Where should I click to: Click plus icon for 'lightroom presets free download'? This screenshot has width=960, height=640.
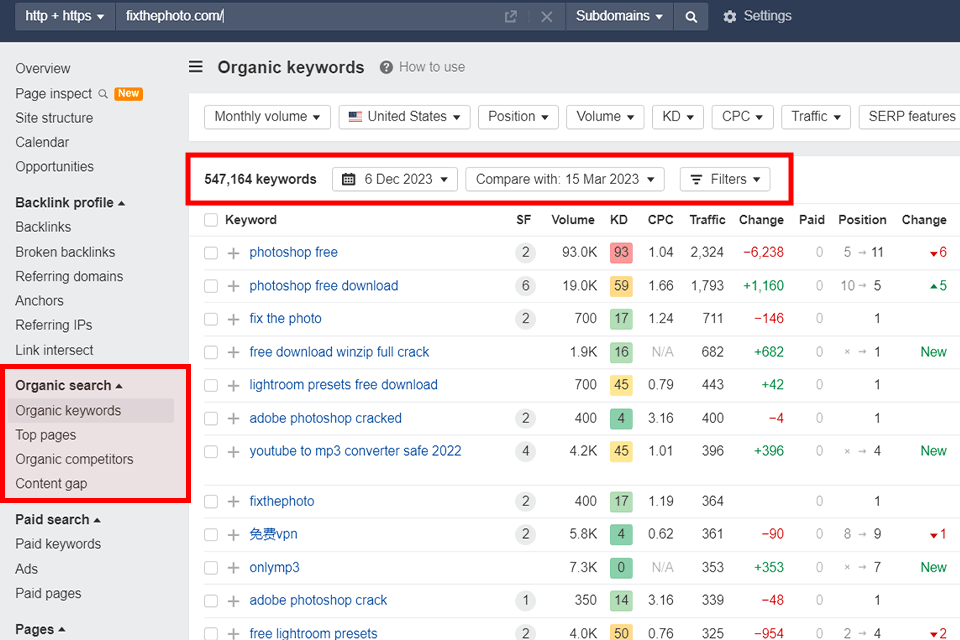233,385
